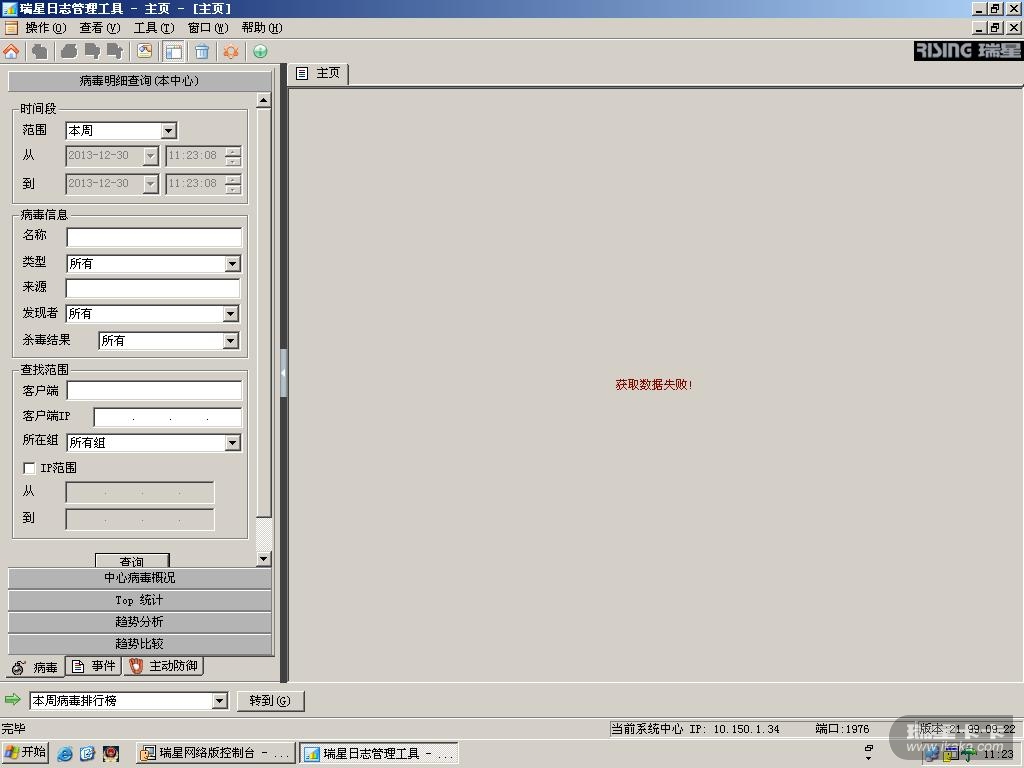Switch to the 主动防御 bottom tab
Image resolution: width=1024 pixels, height=768 pixels.
pyautogui.click(x=164, y=666)
